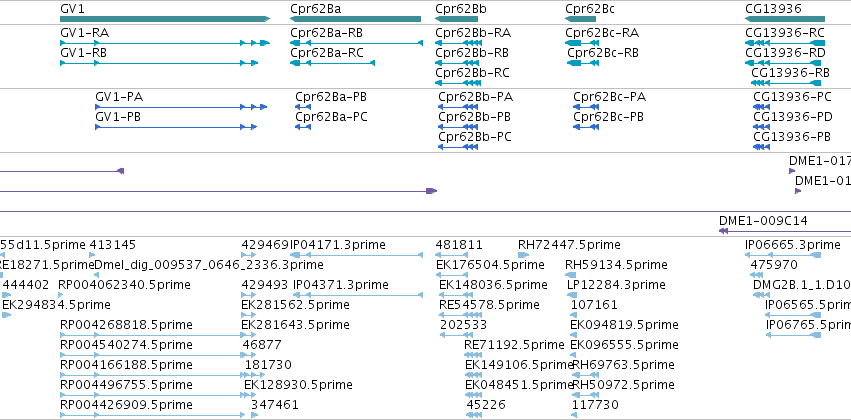Select the CG13936-PB protein label

[x=792, y=137]
